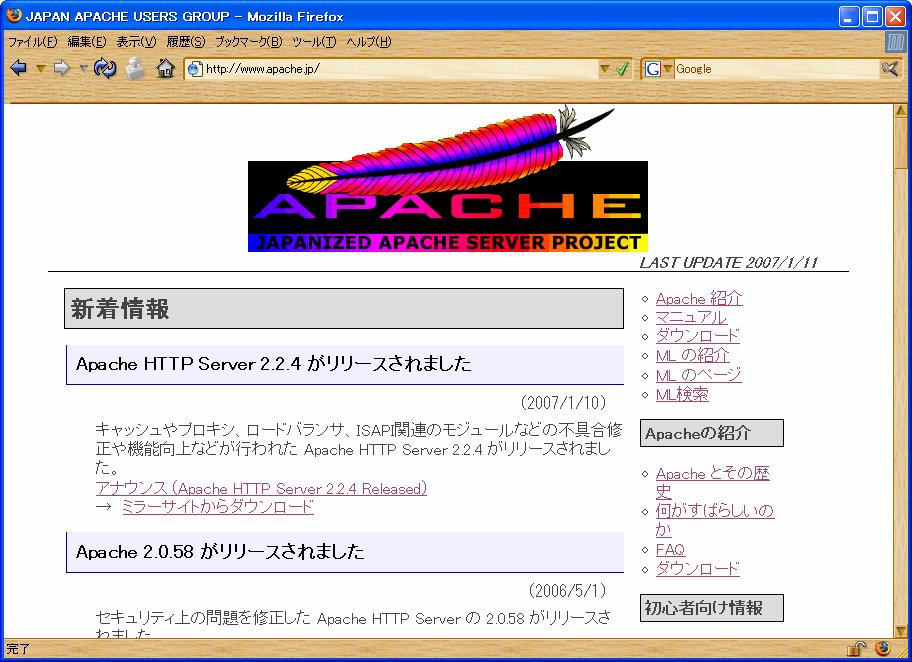Open the ファイル (File) menu
912x662 pixels.
33,42
